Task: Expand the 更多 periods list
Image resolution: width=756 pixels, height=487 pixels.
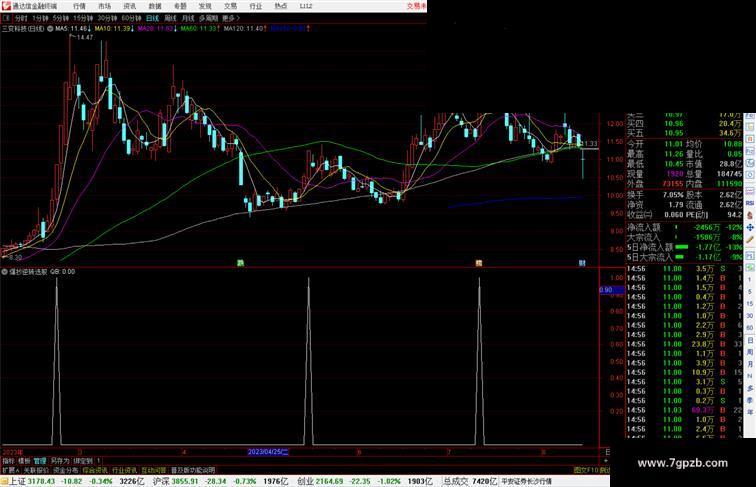Action: click(230, 18)
